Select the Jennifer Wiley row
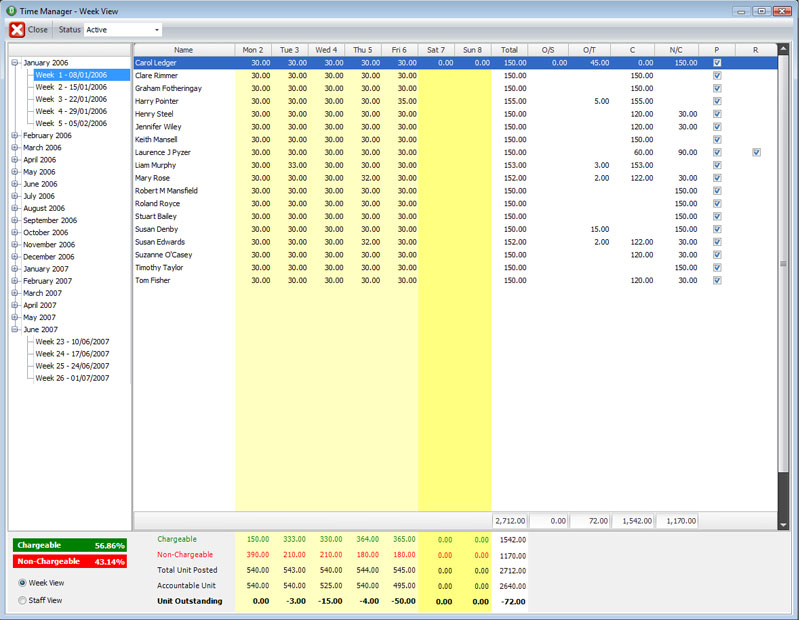Viewport: 800px width, 620px height. click(456, 127)
